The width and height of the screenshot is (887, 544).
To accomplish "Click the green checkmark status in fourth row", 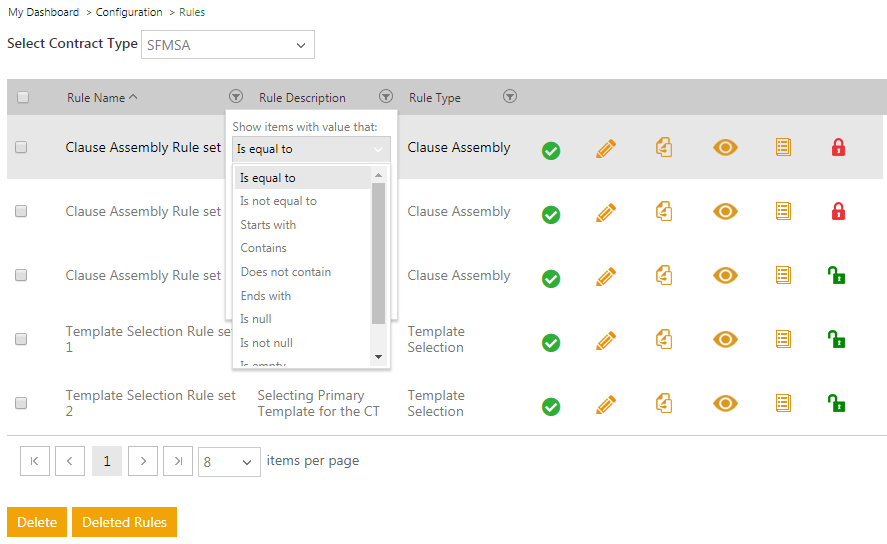I will (550, 343).
